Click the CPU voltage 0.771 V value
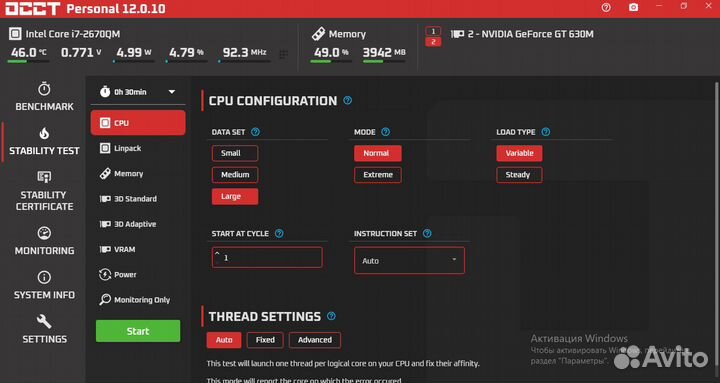The image size is (720, 383). (81, 52)
